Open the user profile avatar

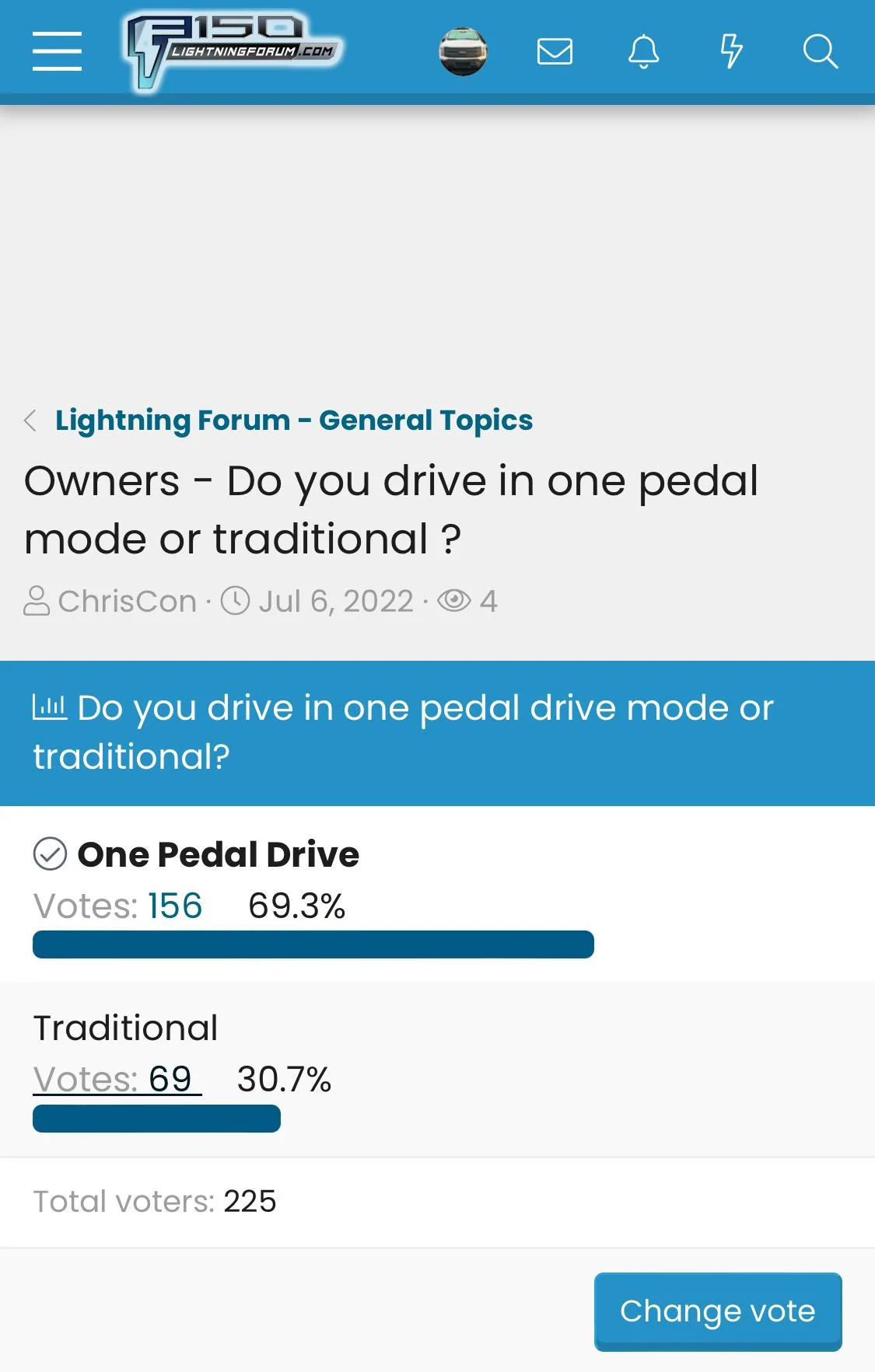(x=463, y=52)
